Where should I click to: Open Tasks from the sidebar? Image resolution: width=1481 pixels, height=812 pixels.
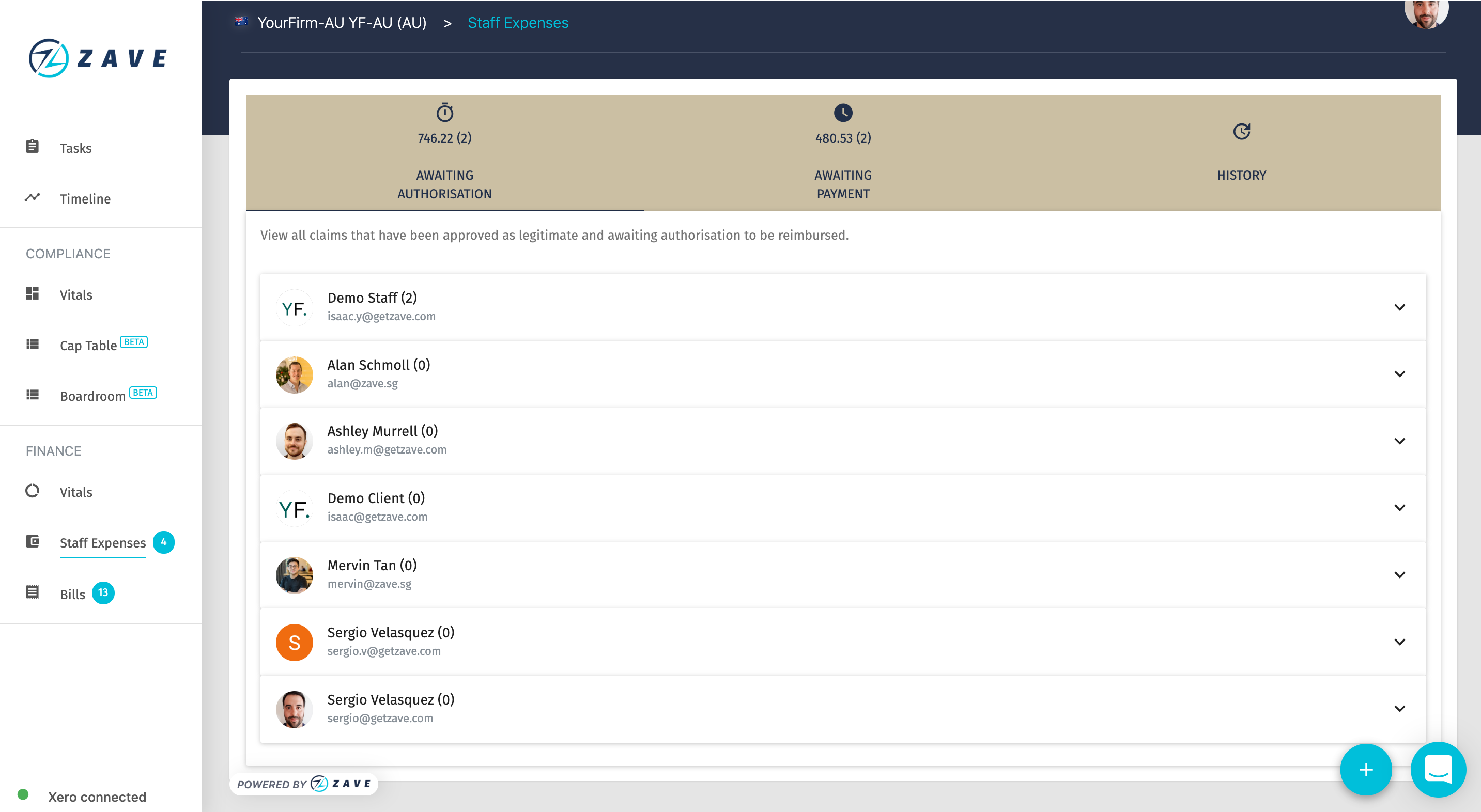(76, 148)
